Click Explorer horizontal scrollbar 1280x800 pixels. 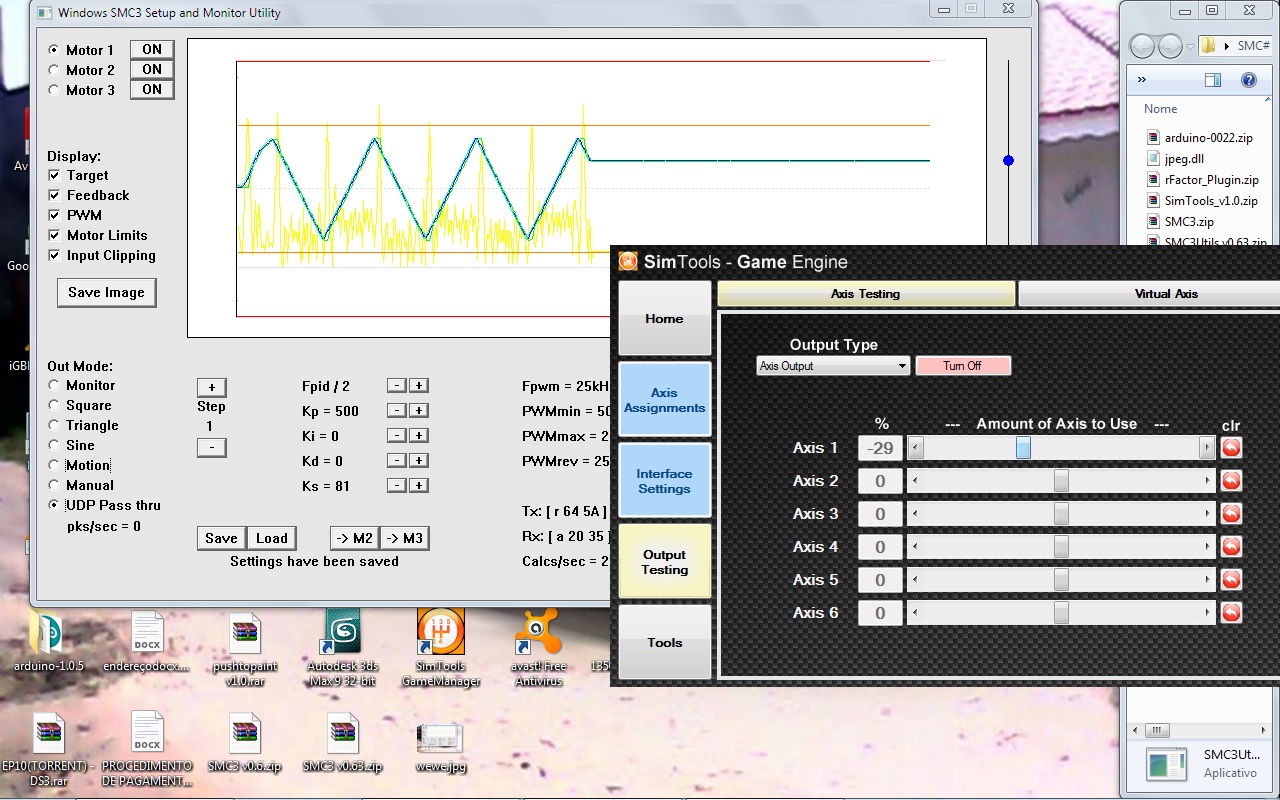tap(1199, 729)
